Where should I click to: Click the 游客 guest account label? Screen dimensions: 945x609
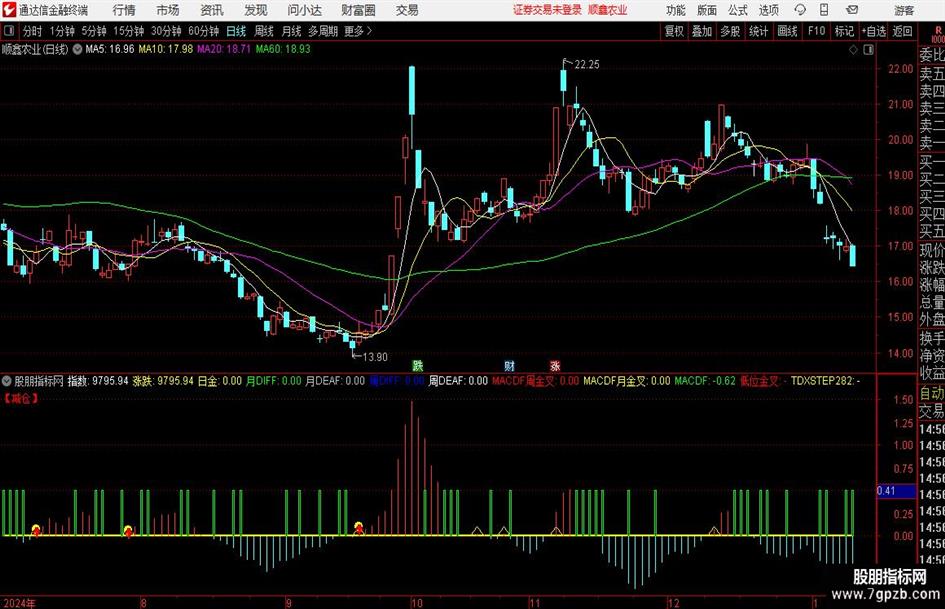click(x=903, y=10)
